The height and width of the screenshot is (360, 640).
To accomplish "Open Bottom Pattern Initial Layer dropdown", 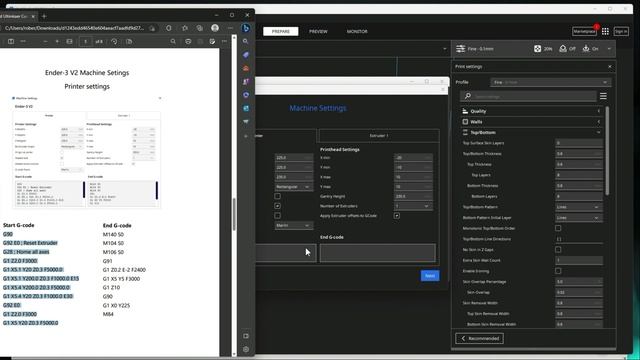I will (578, 218).
